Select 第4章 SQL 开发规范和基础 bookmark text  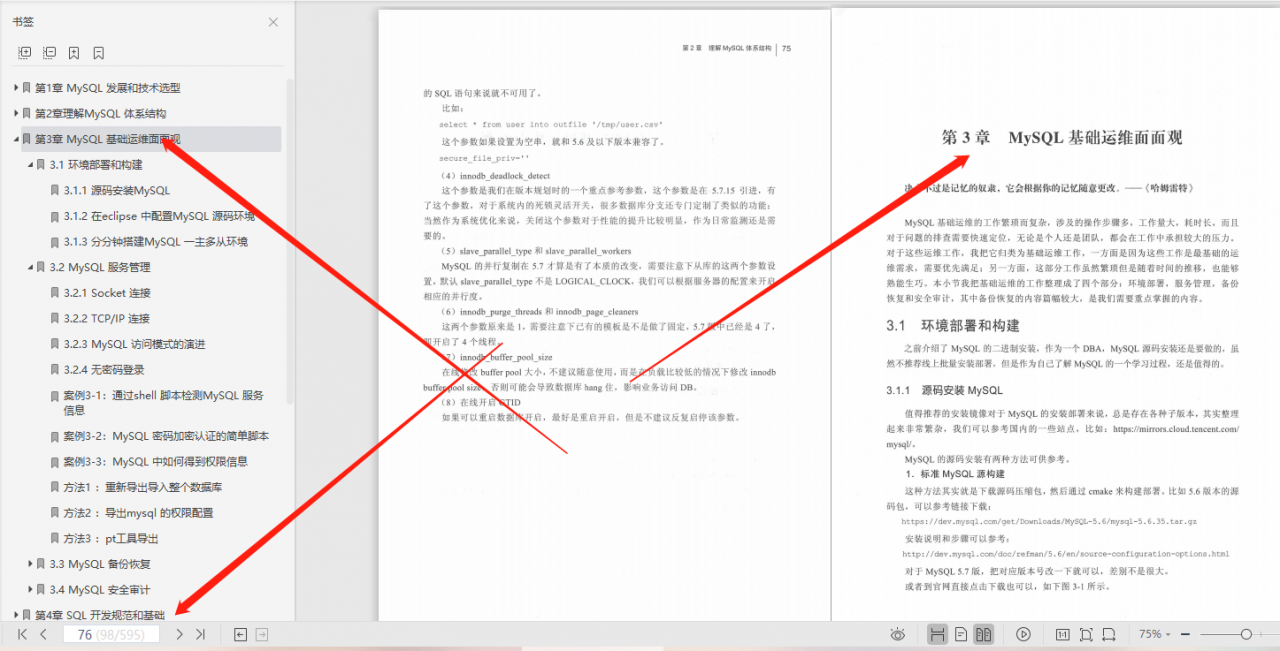[x=100, y=615]
